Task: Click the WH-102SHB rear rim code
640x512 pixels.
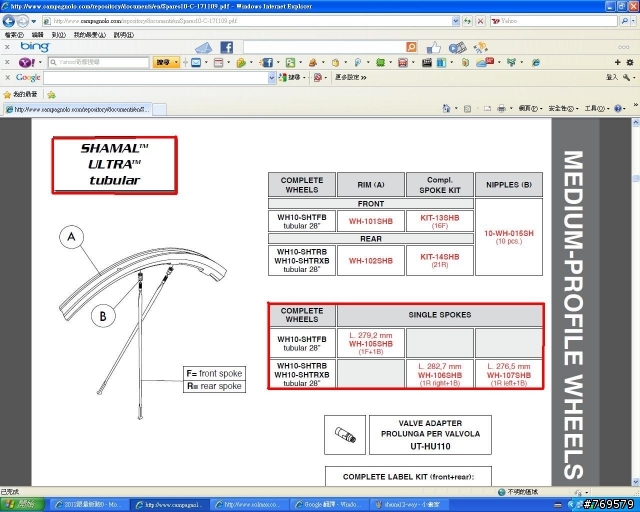Action: 370,261
